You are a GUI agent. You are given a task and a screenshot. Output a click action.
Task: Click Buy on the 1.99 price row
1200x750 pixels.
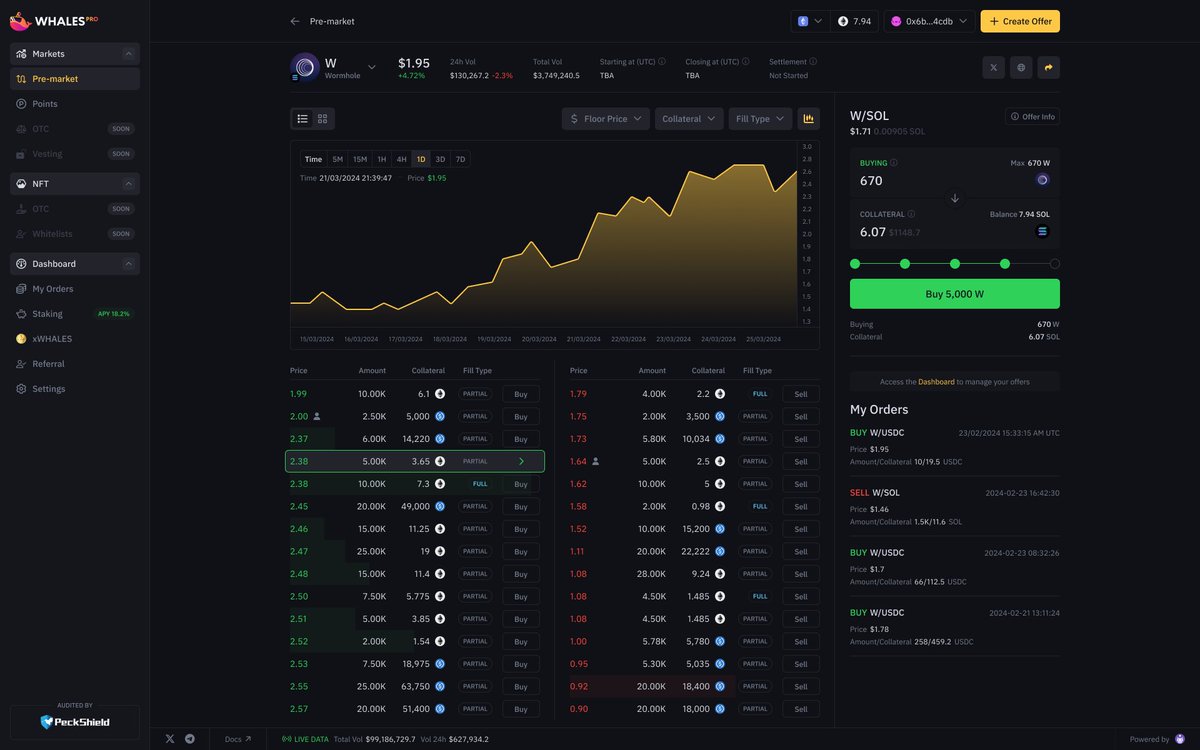pos(521,394)
